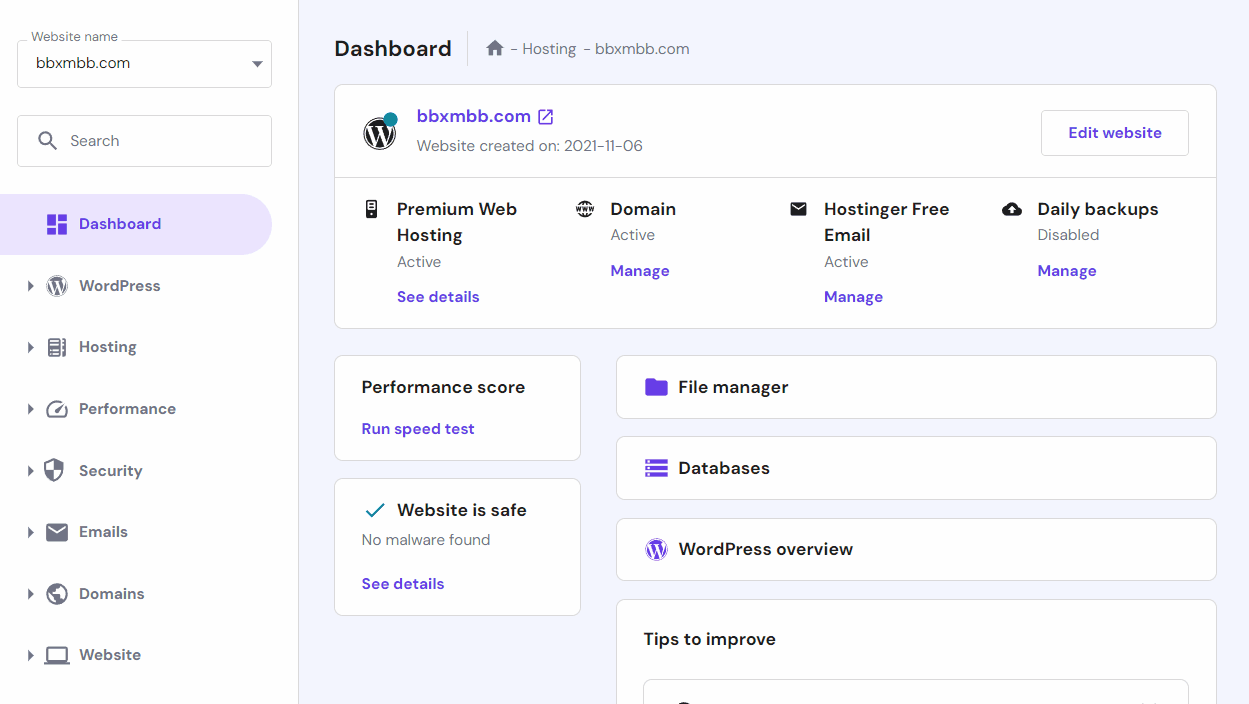Expand the Domains sidebar section arrow
Image resolution: width=1249 pixels, height=704 pixels.
tap(31, 594)
